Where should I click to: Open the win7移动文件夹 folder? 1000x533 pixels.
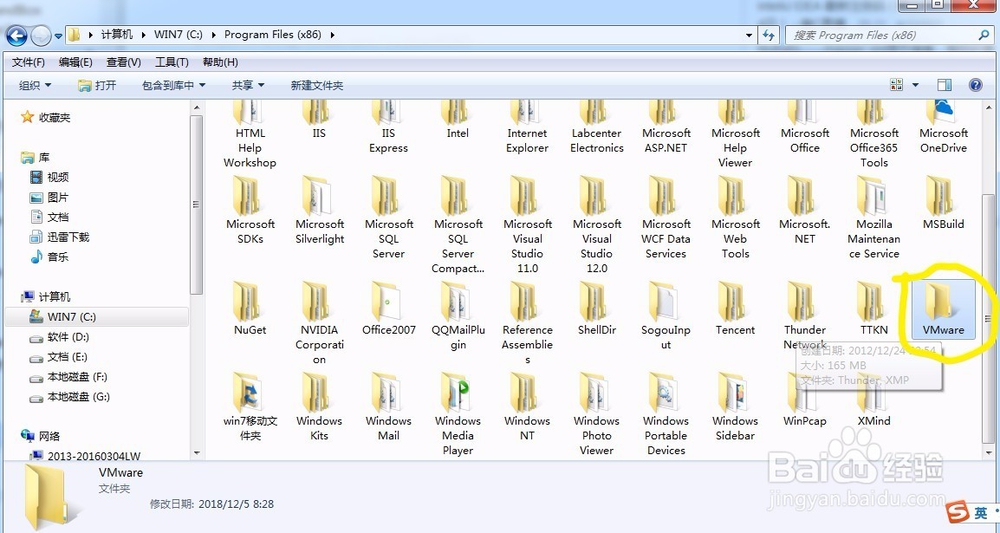(250, 408)
